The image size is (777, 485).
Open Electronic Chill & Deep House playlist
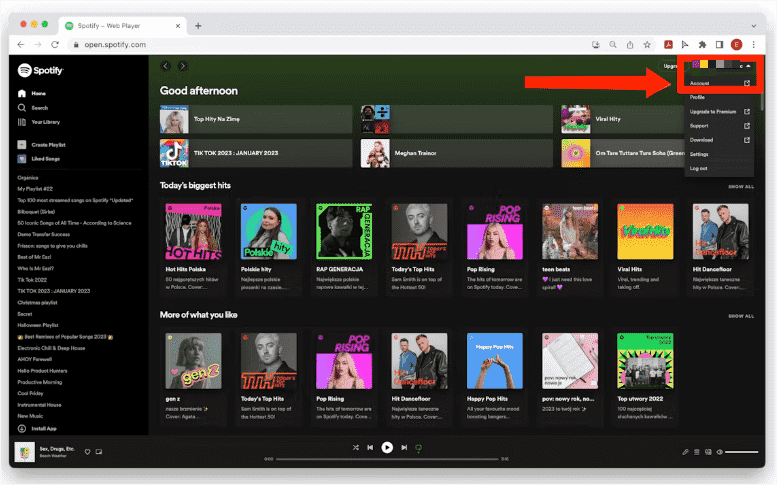[x=52, y=348]
